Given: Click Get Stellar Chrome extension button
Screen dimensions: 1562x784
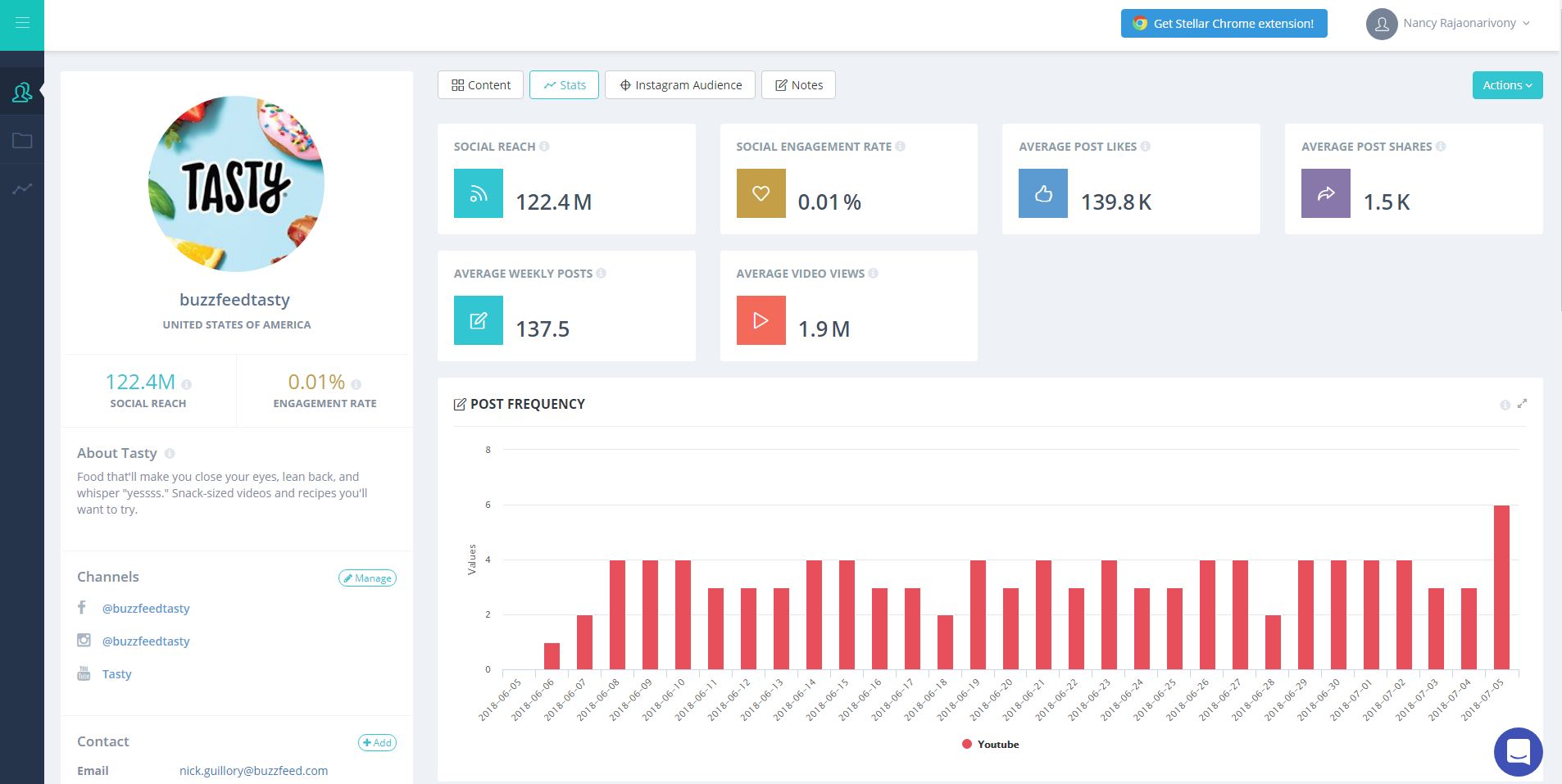Looking at the screenshot, I should click(x=1224, y=24).
